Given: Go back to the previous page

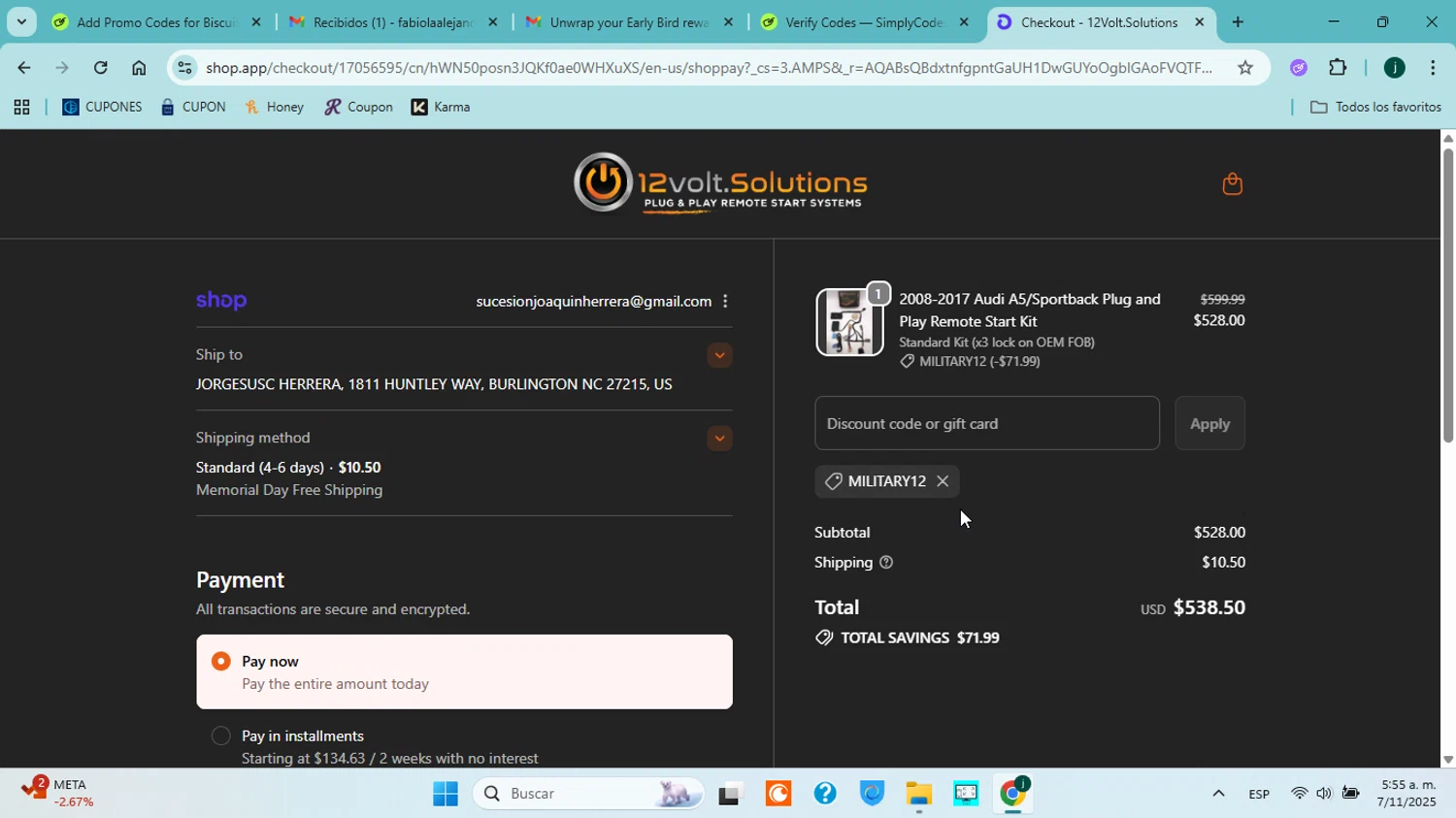Looking at the screenshot, I should pos(23,68).
